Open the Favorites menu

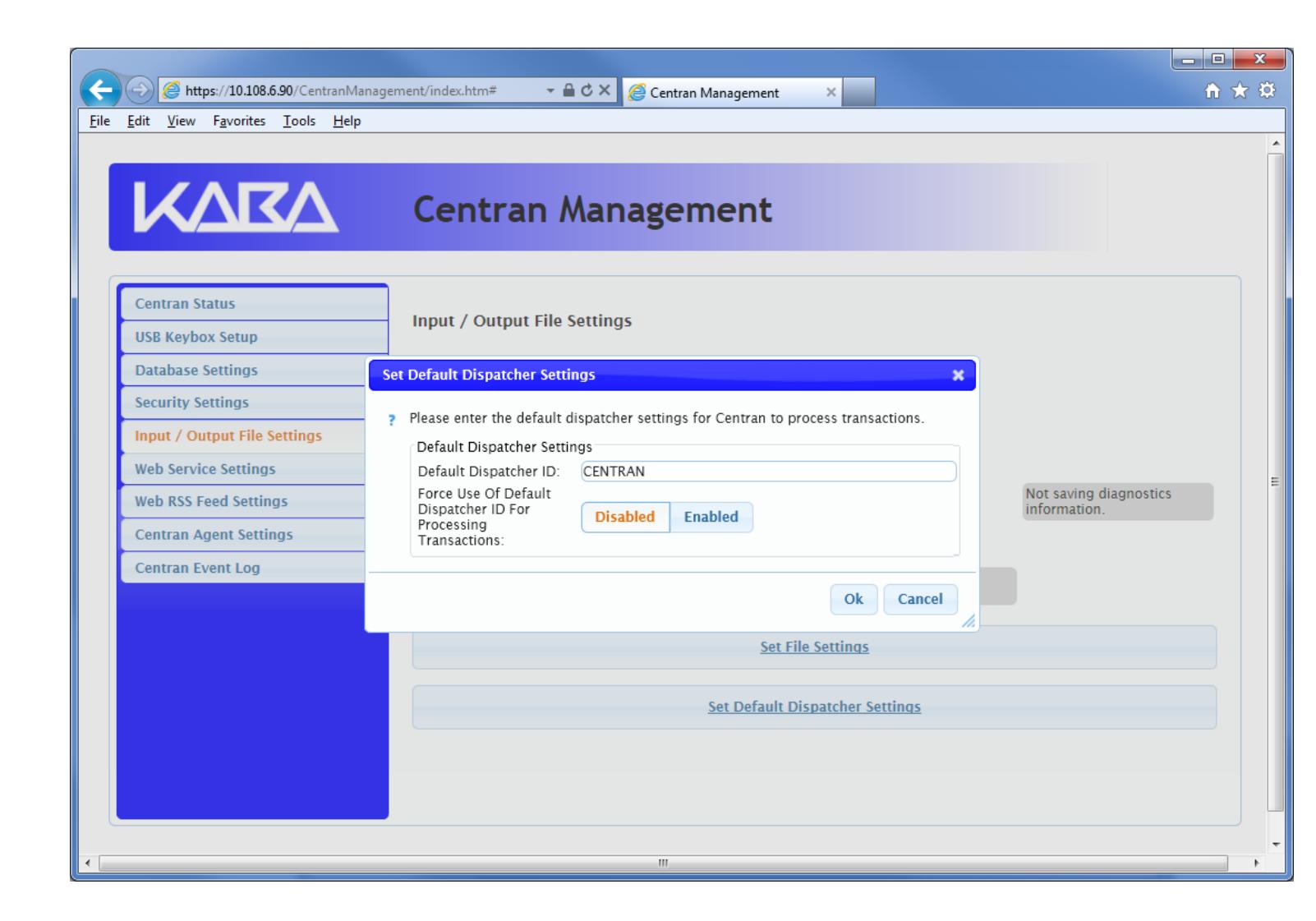pyautogui.click(x=239, y=121)
